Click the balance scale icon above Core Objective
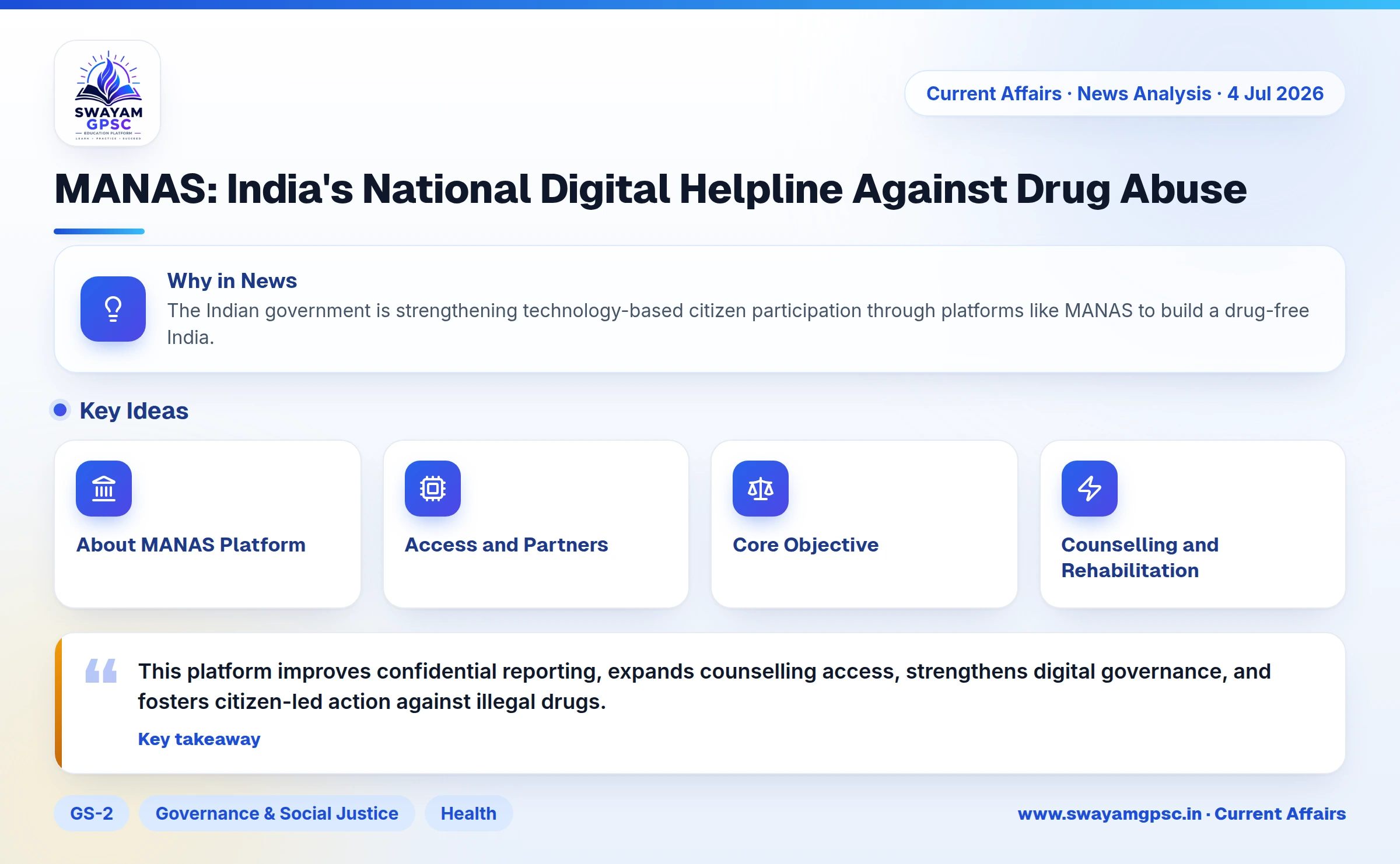The width and height of the screenshot is (1400, 864). (761, 489)
